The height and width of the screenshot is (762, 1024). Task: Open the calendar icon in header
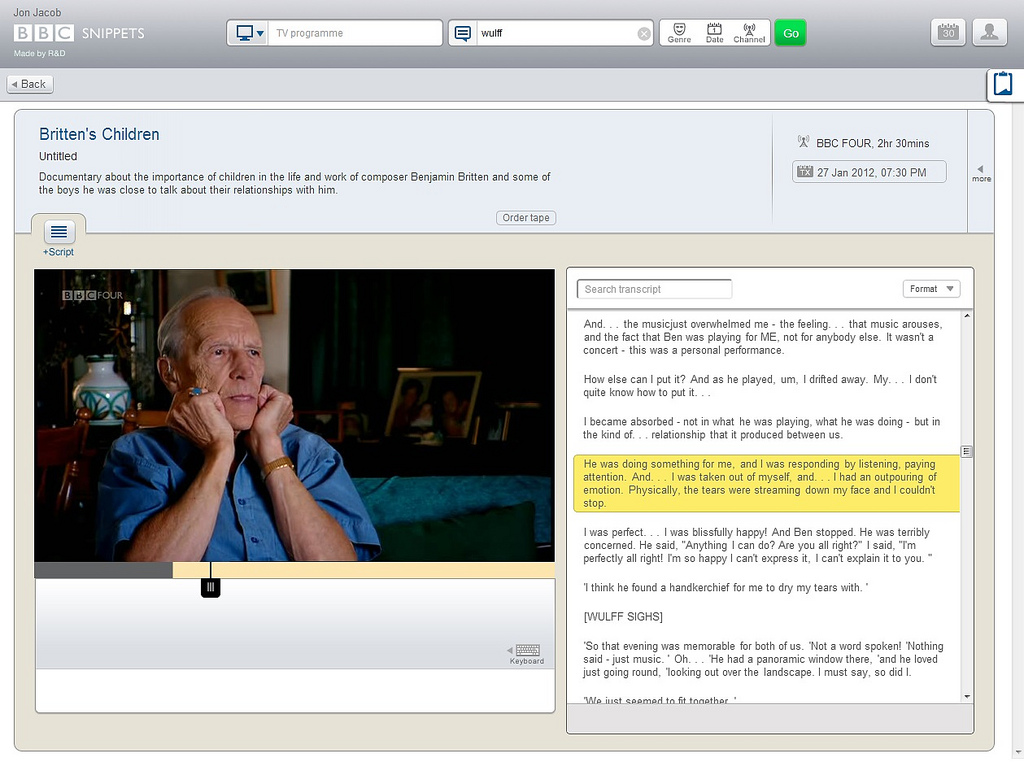coord(948,33)
